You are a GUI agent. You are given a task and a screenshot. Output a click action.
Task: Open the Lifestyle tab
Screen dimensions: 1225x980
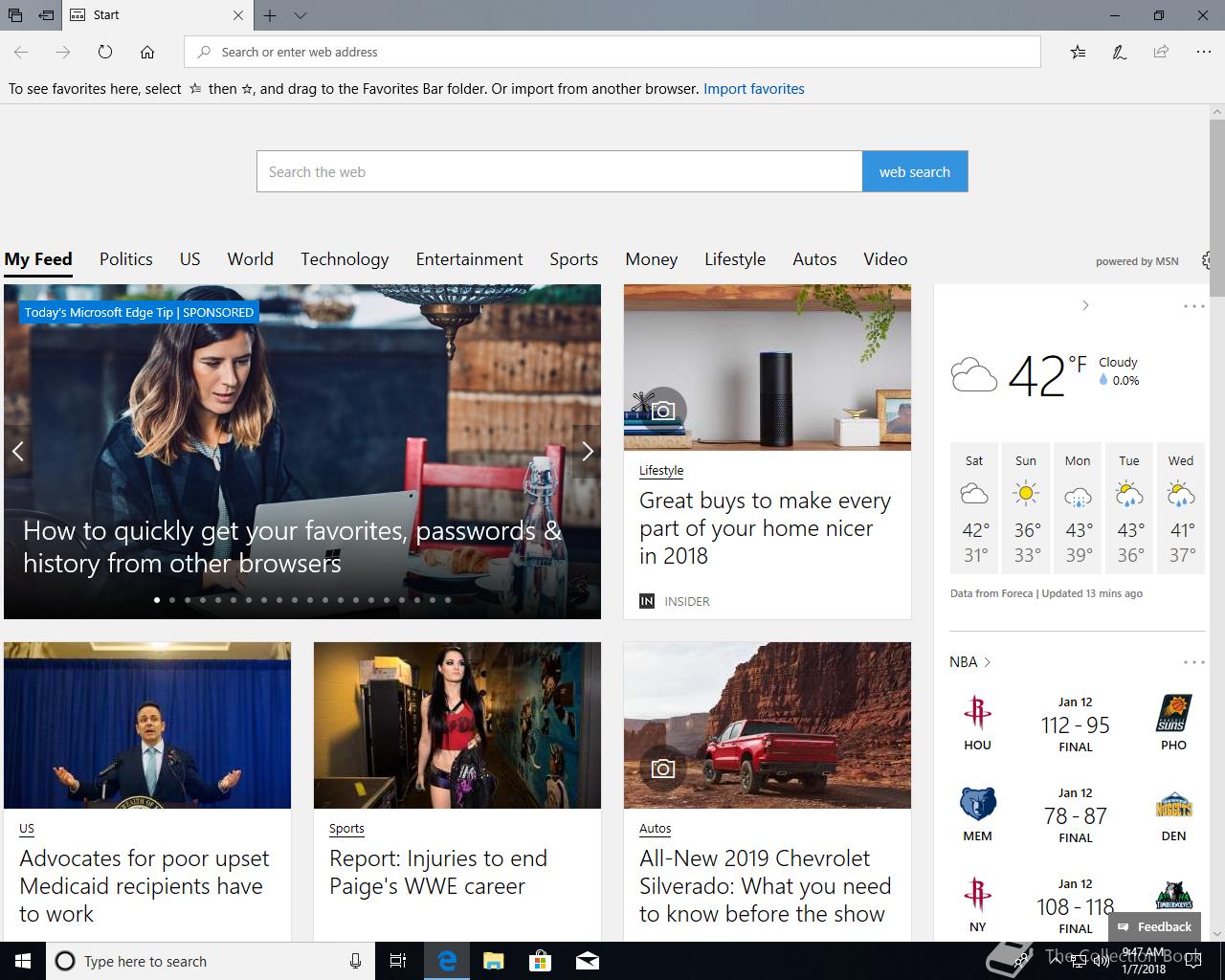point(735,259)
